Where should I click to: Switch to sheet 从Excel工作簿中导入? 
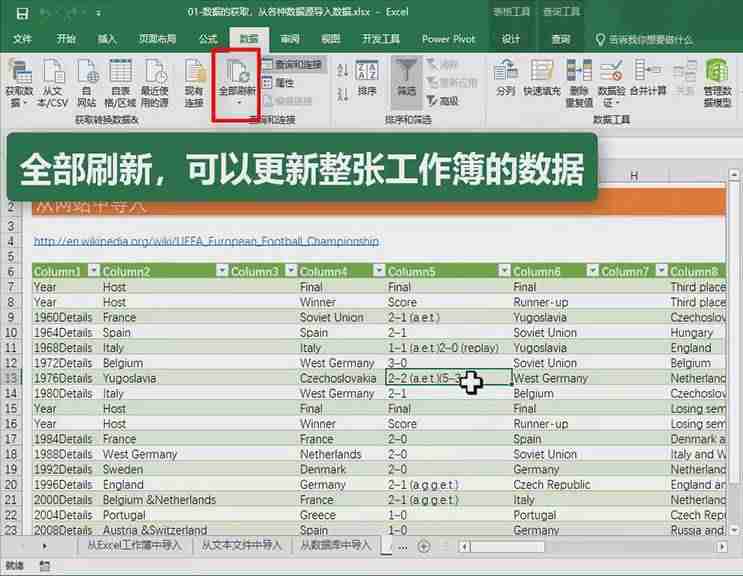coord(135,546)
